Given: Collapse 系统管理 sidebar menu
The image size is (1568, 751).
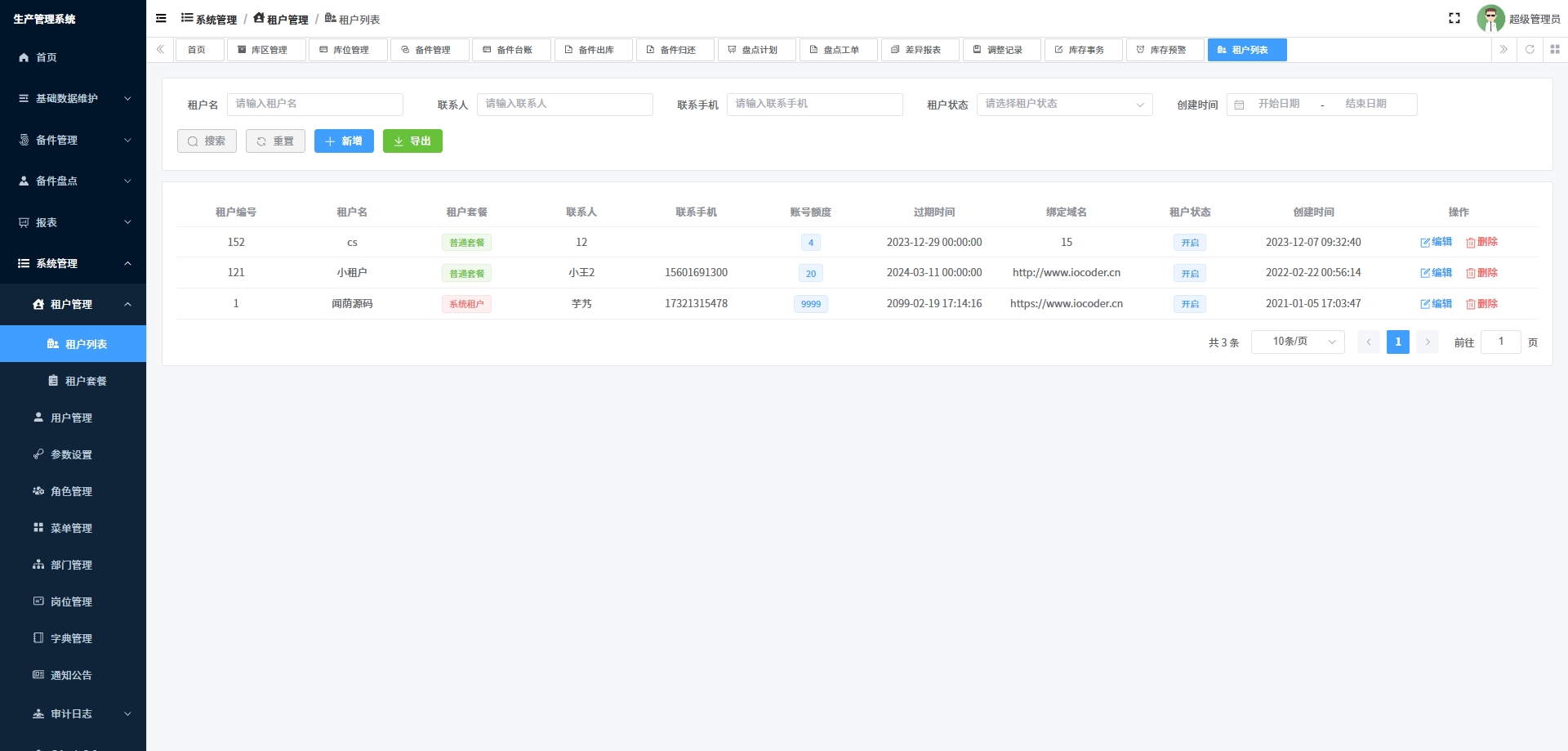Looking at the screenshot, I should coord(73,263).
